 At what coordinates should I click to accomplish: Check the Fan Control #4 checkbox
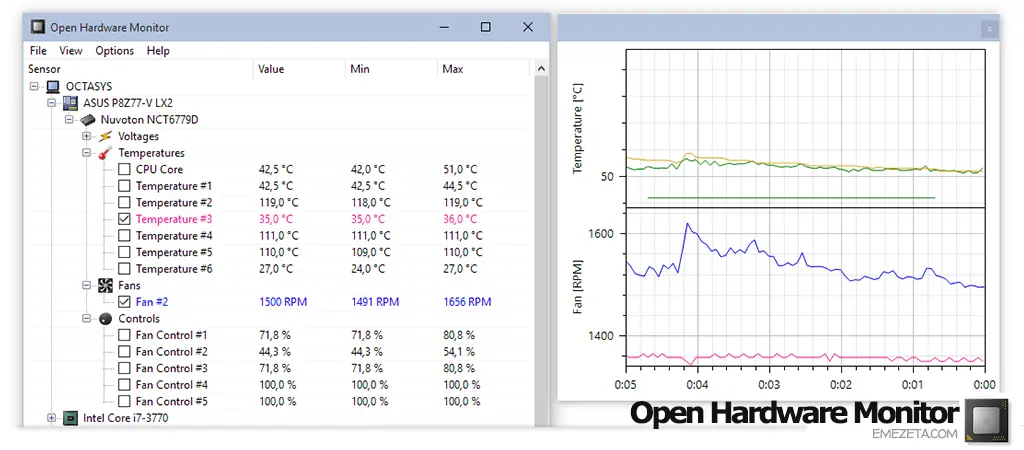coord(124,385)
